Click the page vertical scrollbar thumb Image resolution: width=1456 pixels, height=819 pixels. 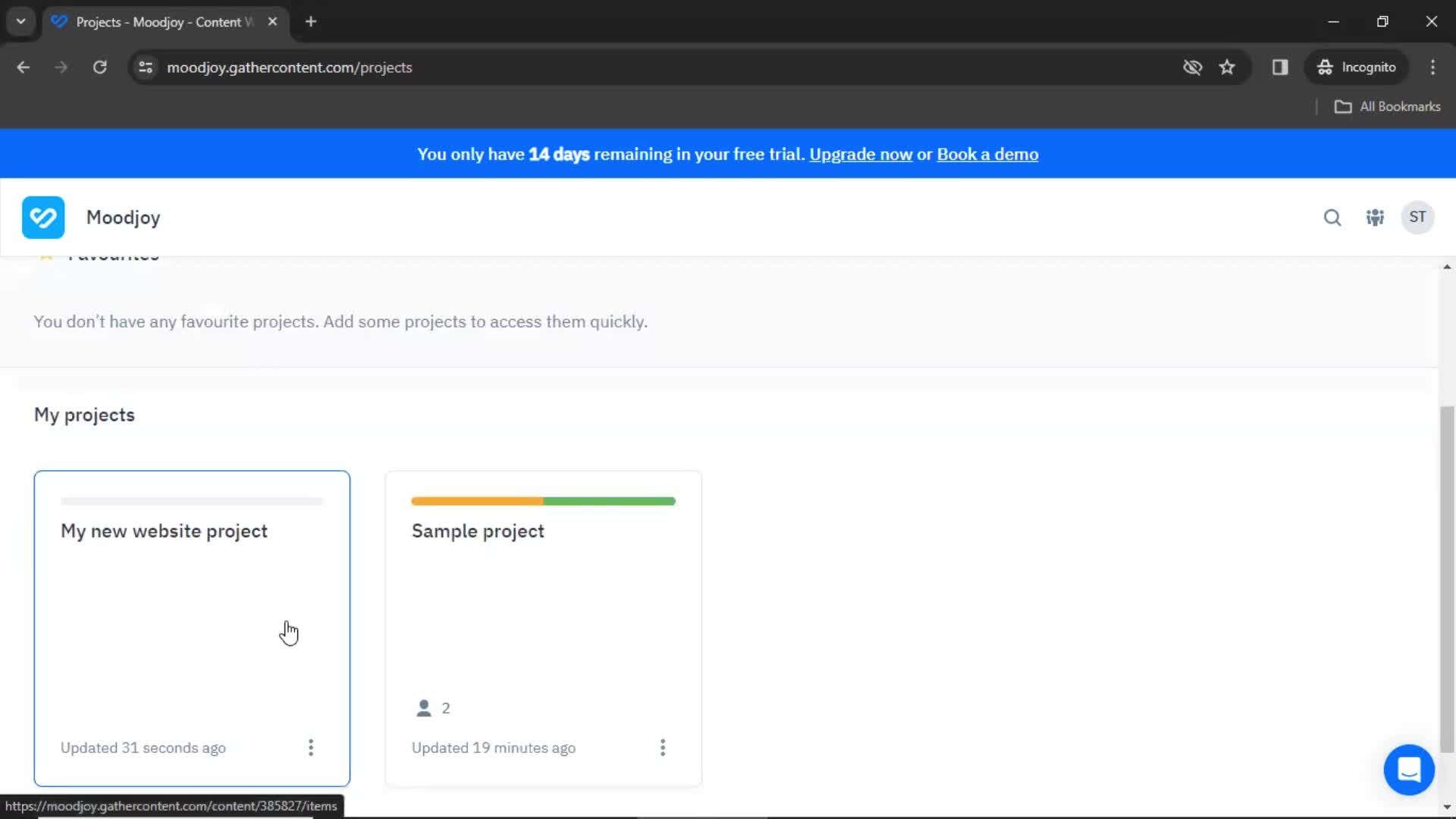[1447, 580]
